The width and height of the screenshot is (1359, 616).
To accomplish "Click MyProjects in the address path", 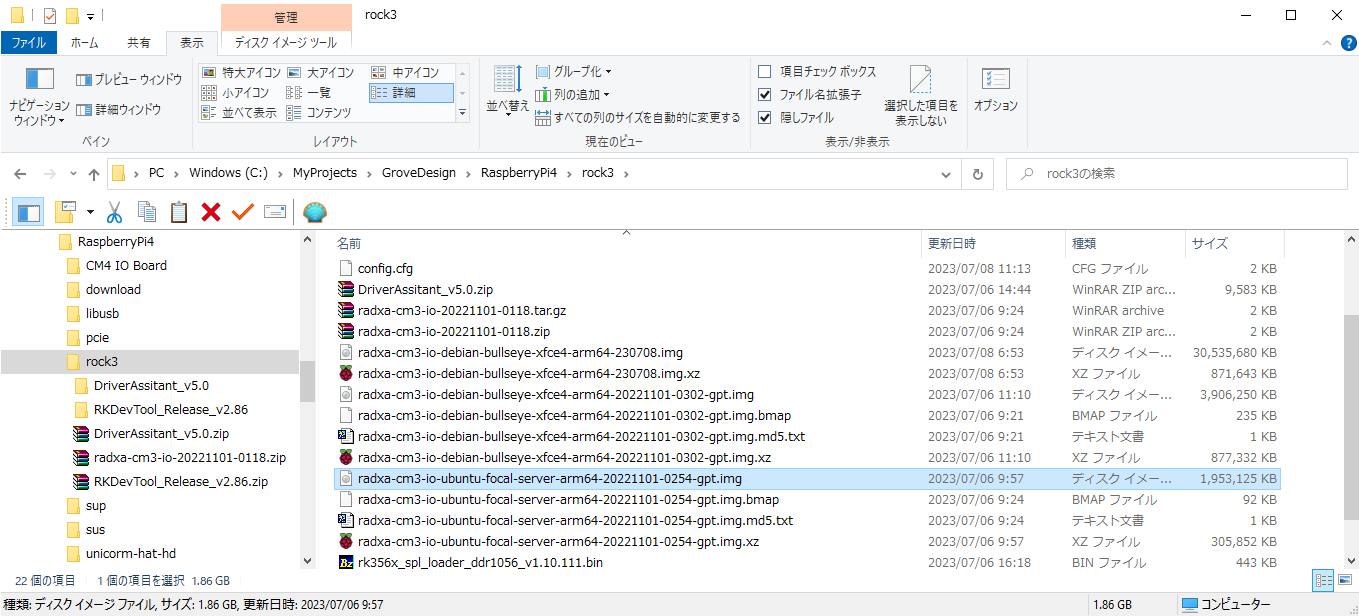I will tap(325, 173).
